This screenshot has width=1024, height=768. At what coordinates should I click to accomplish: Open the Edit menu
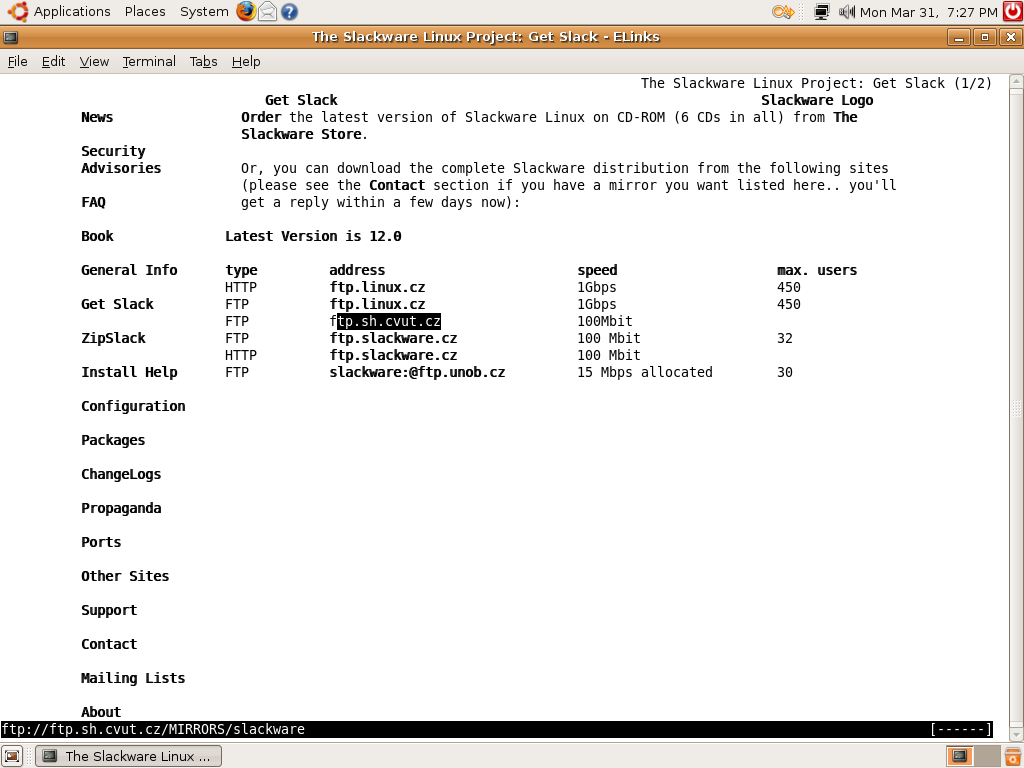point(54,61)
